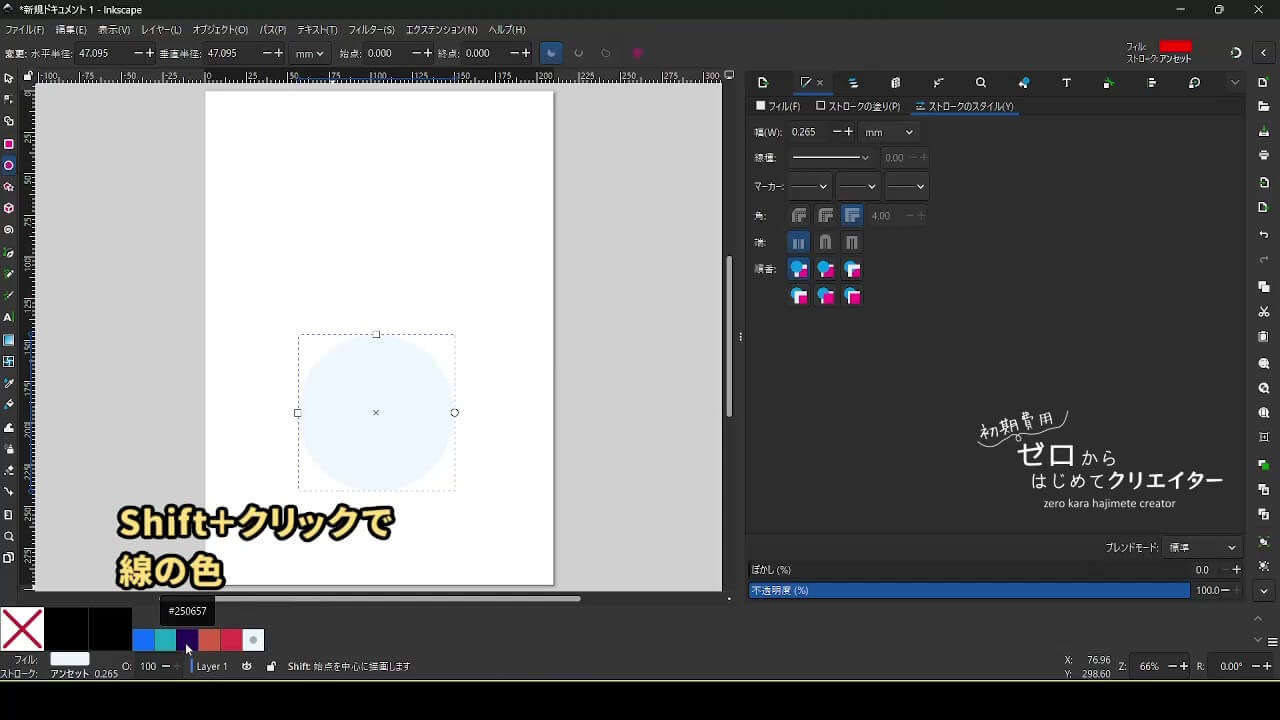This screenshot has height=720, width=1280.
Task: Expand the blend mode dropdown
Action: (x=1203, y=548)
